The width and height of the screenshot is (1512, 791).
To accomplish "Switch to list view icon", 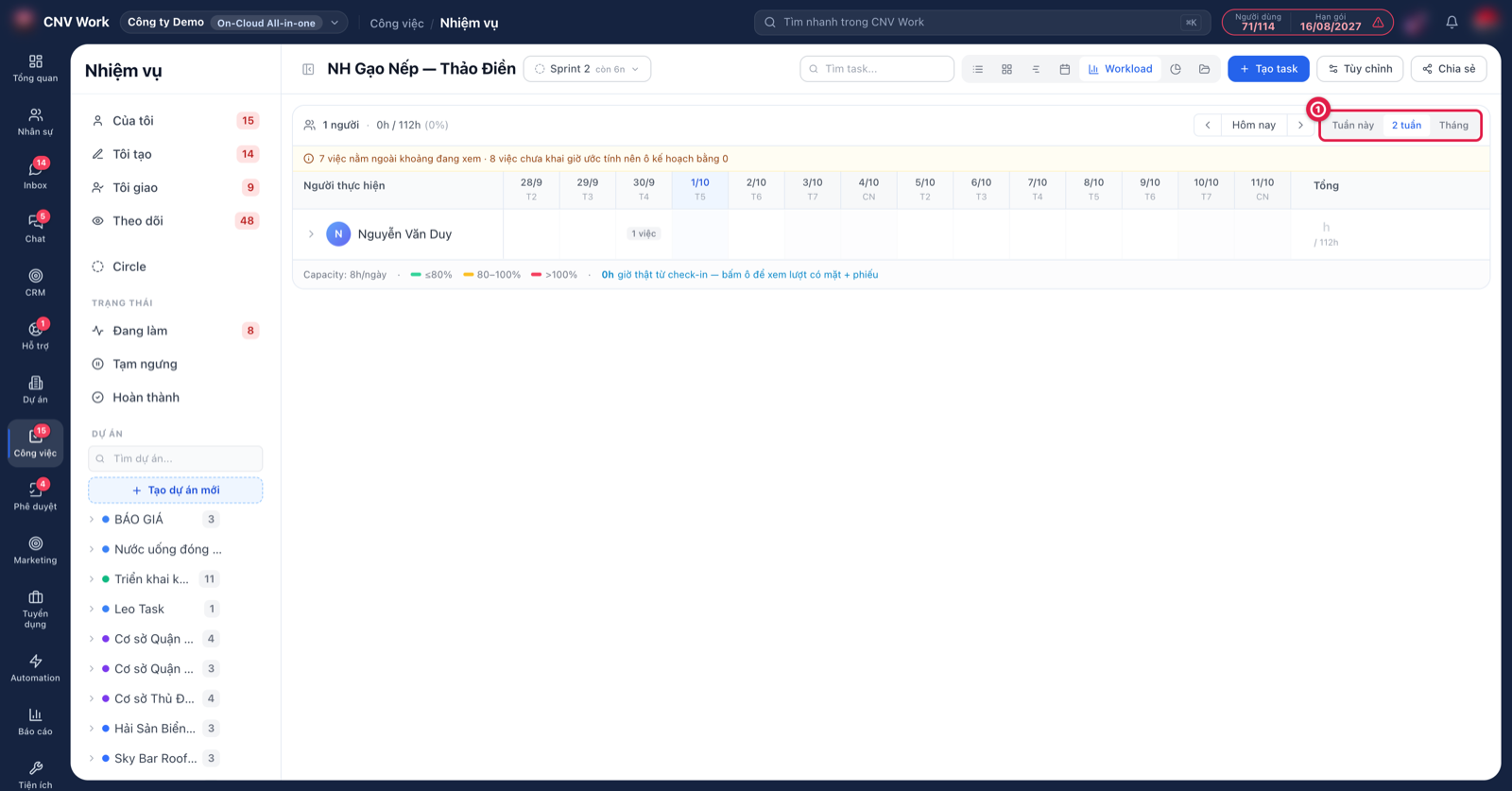I will pyautogui.click(x=978, y=69).
